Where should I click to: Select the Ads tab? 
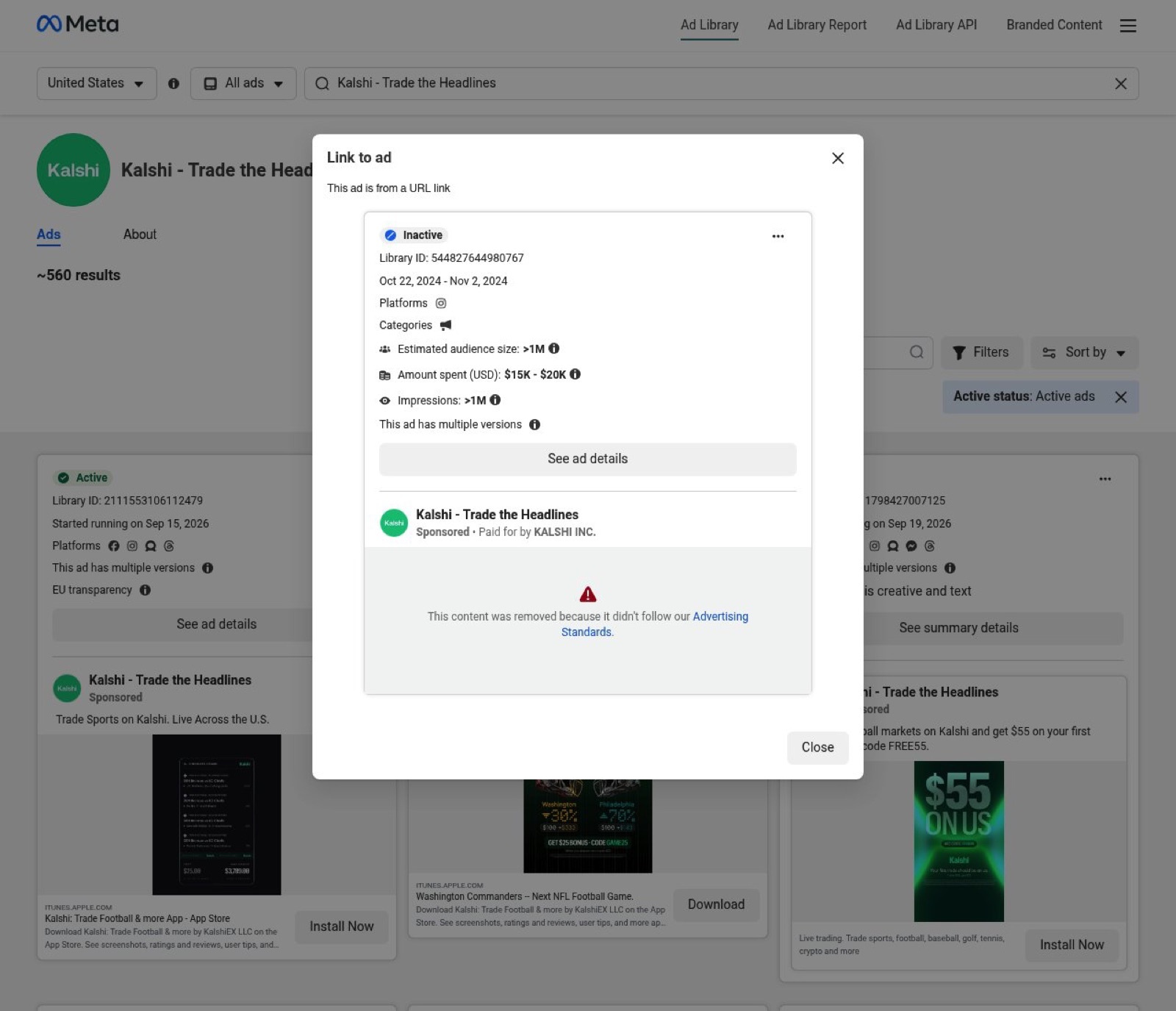click(49, 235)
